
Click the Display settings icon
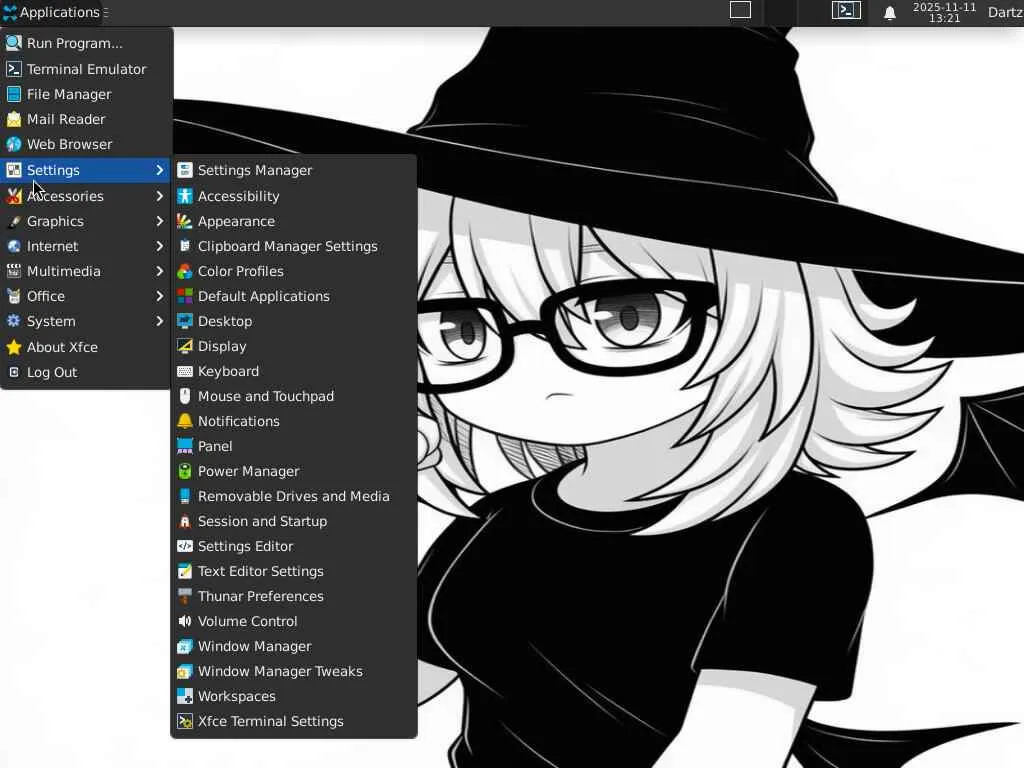(185, 345)
